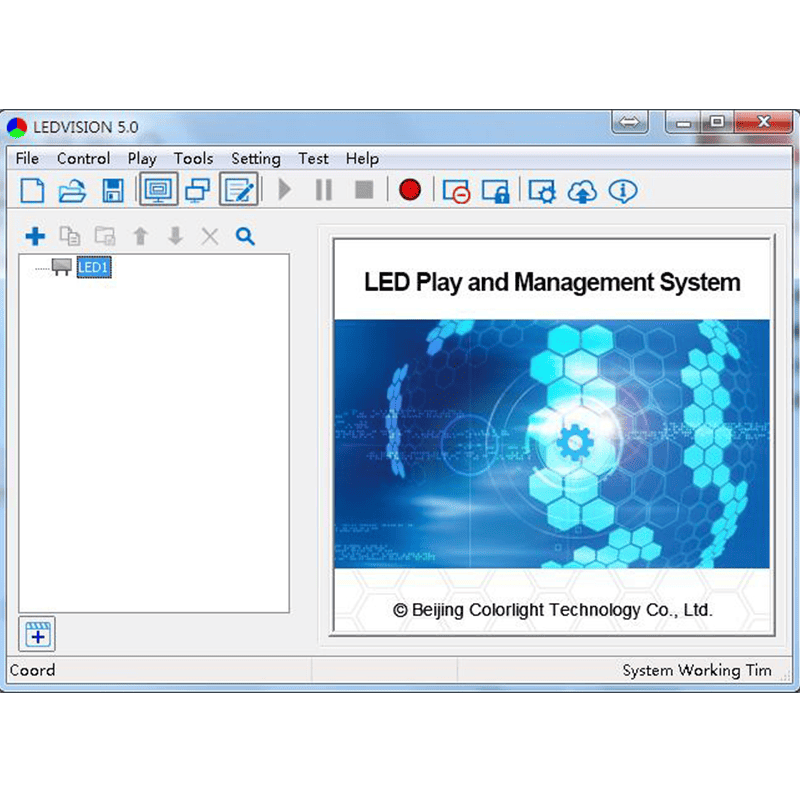Open the Tools menu
The width and height of the screenshot is (800, 800).
click(193, 159)
